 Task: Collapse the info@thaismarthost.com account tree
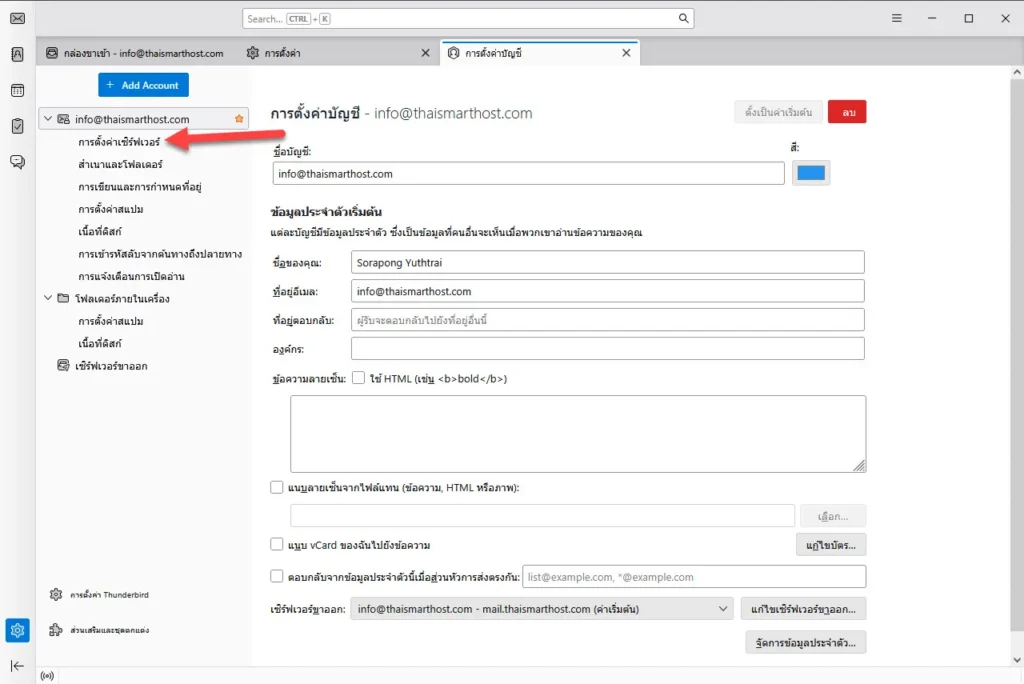tap(48, 119)
